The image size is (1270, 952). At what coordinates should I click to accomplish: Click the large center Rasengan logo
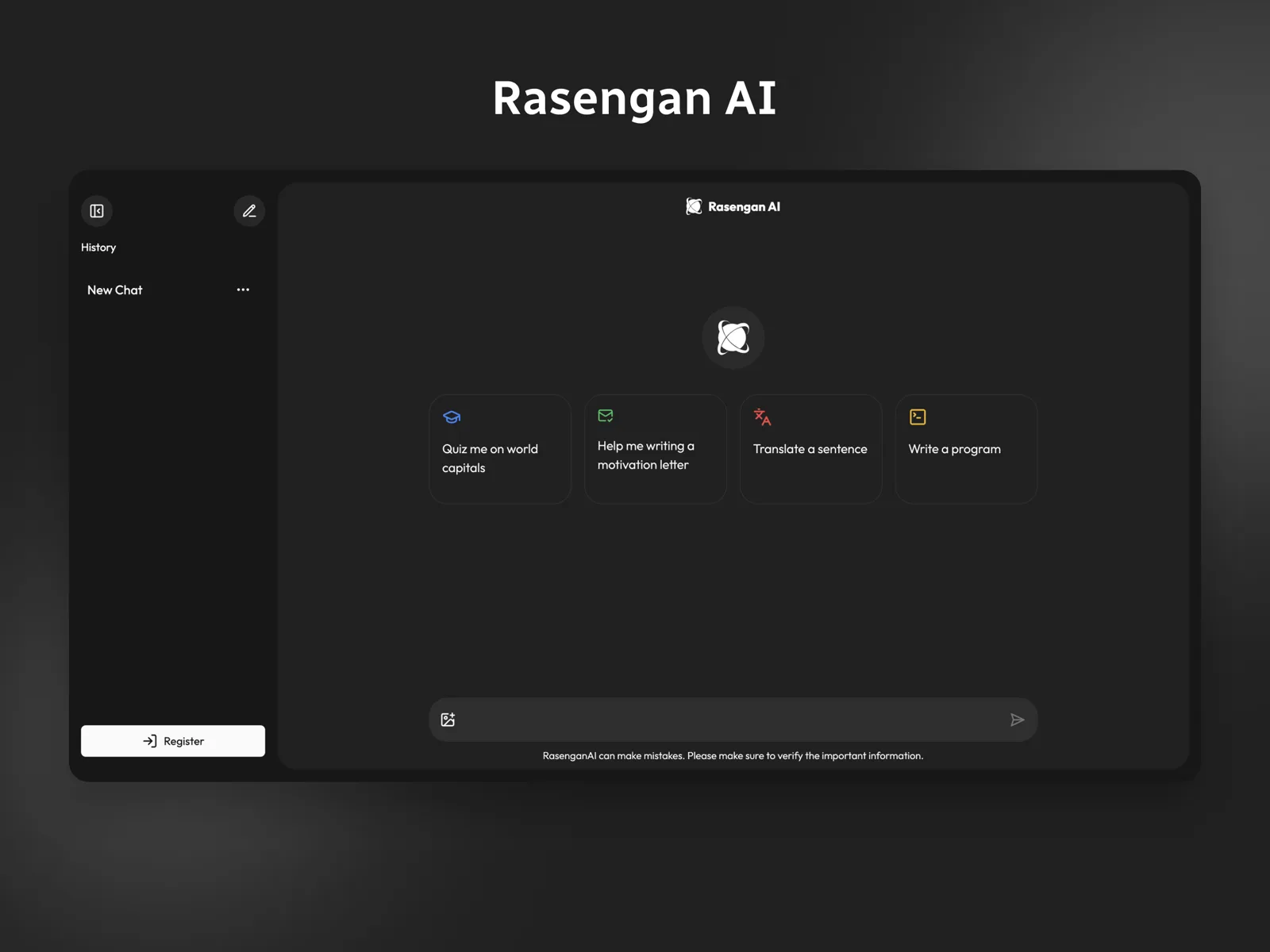tap(733, 338)
